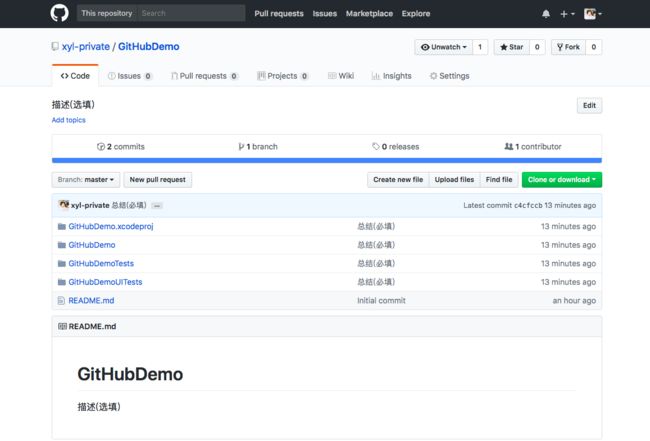Fork the repository

[x=568, y=47]
